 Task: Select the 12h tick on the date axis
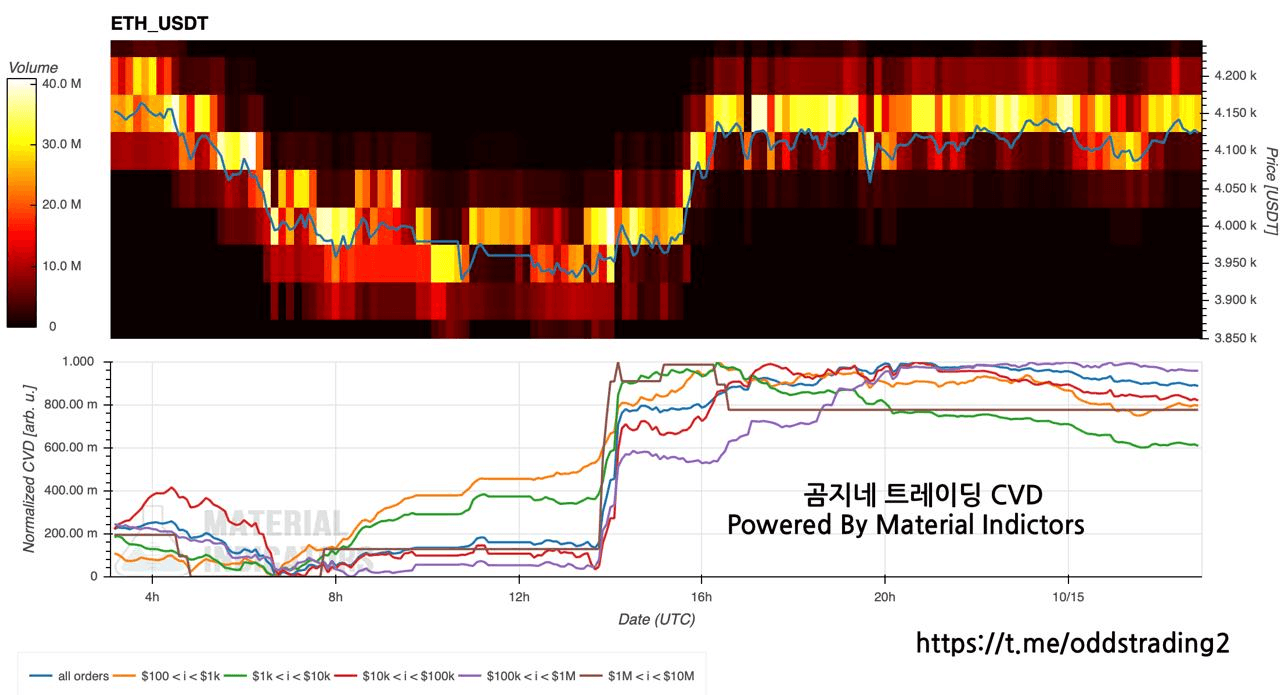click(x=518, y=597)
